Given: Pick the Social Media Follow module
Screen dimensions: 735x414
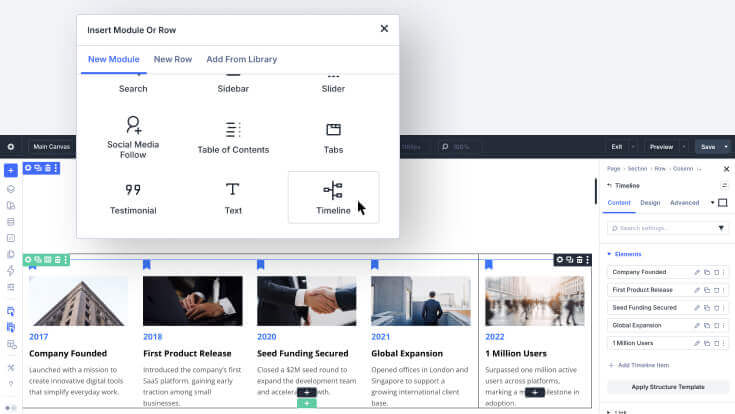Looking at the screenshot, I should [133, 137].
